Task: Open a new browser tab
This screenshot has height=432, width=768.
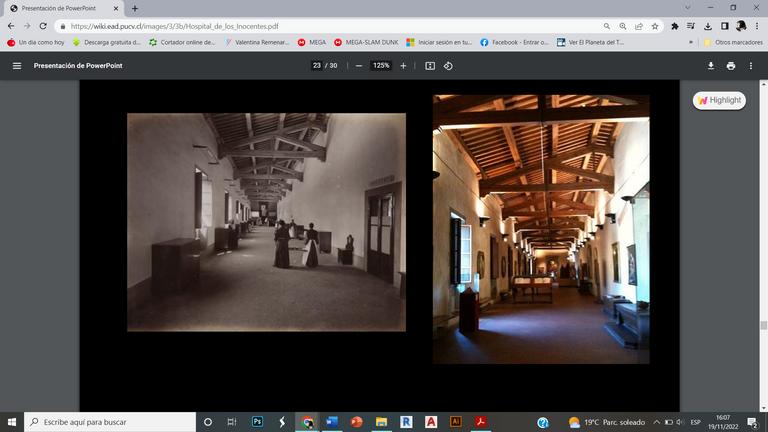Action: pos(135,8)
